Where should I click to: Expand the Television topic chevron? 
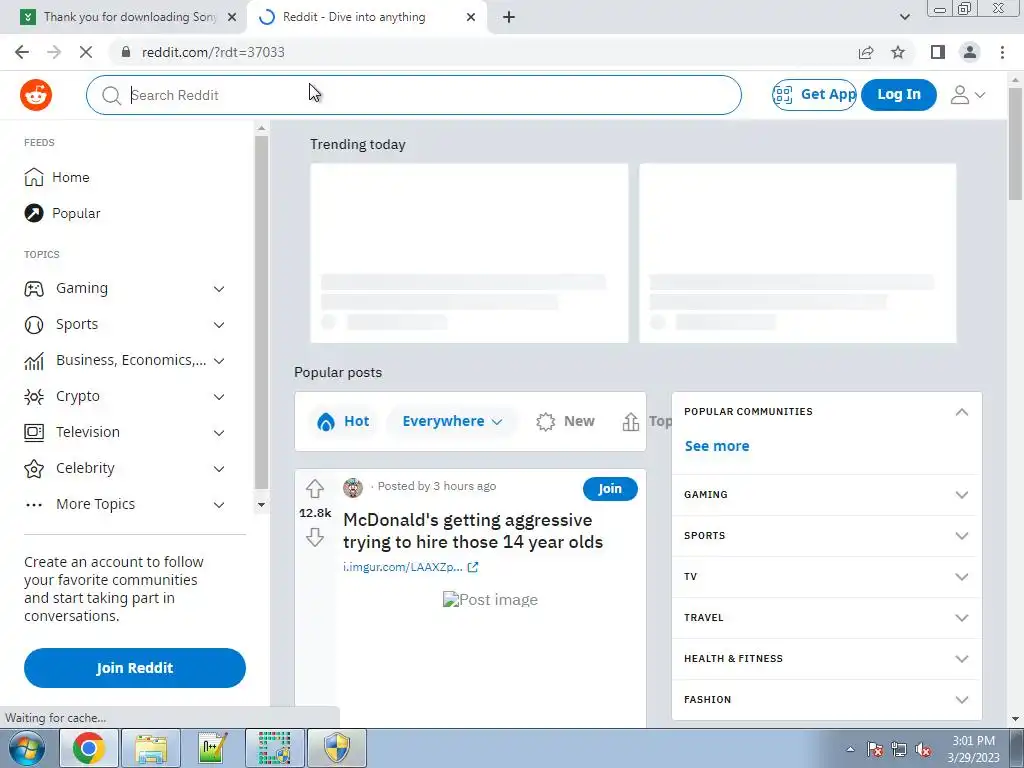[219, 432]
